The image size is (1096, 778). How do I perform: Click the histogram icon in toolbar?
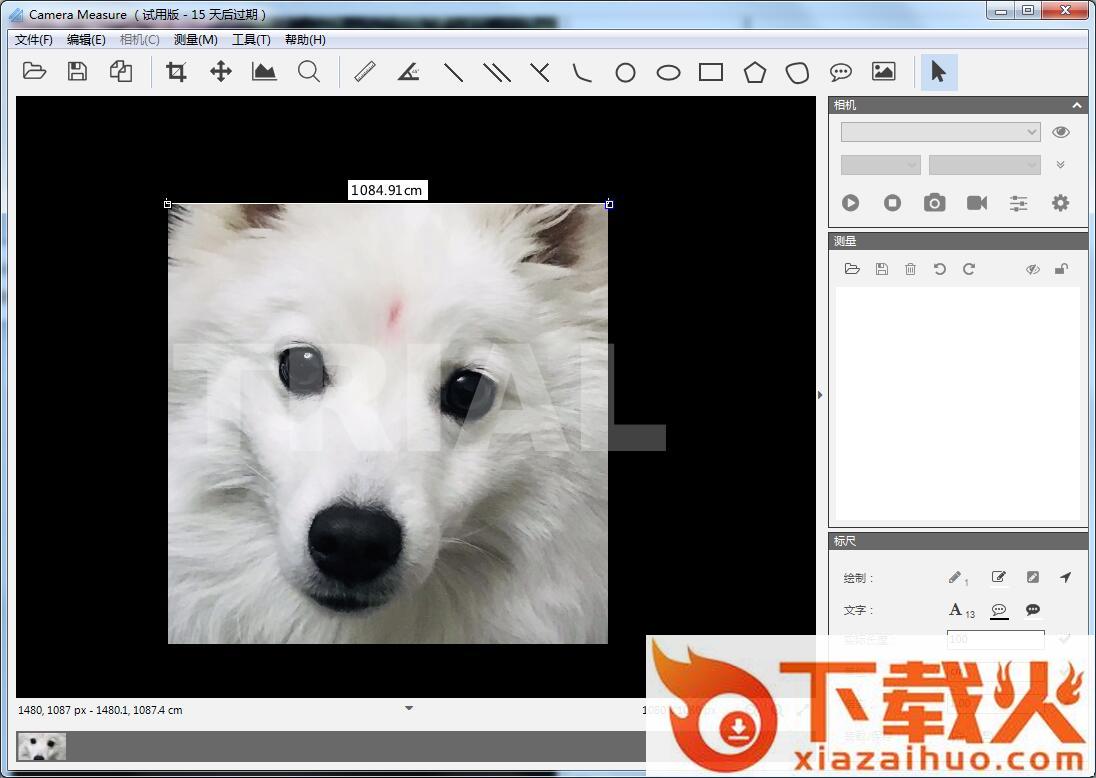264,72
